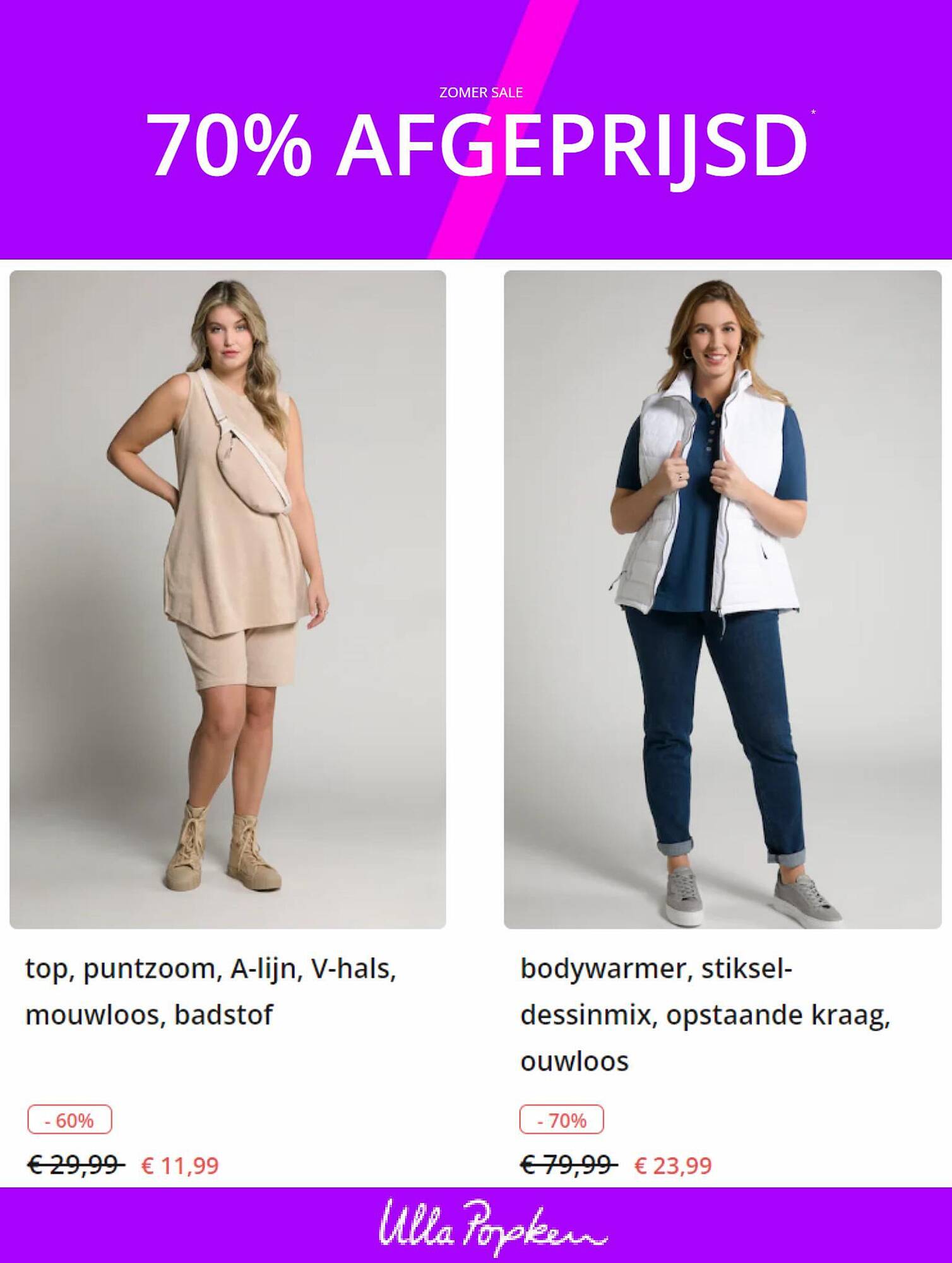This screenshot has width=952, height=1263.
Task: Click the € 11,99 sale price
Action: pyautogui.click(x=180, y=1165)
